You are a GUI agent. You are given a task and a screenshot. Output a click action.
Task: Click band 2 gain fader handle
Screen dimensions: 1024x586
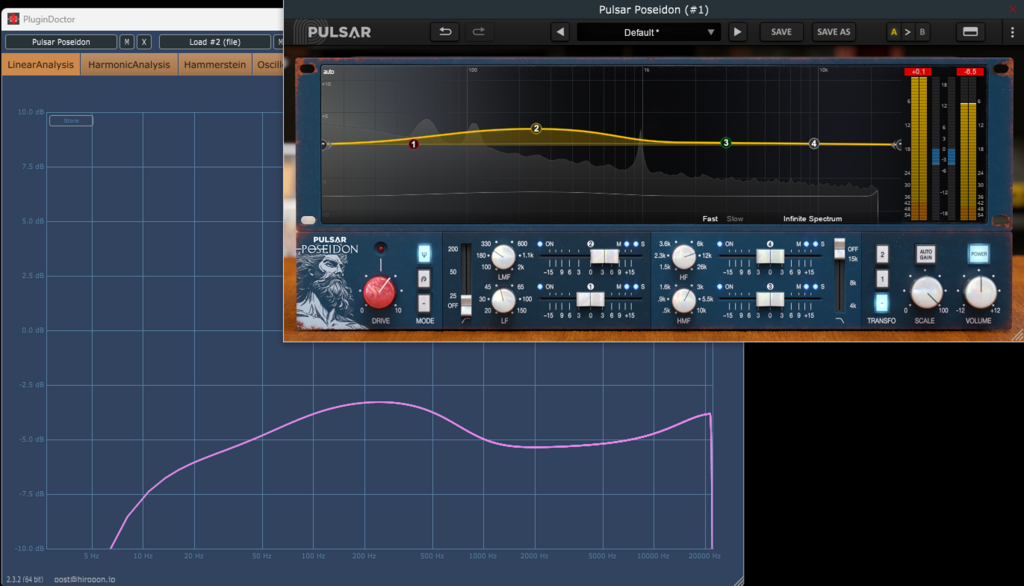604,256
